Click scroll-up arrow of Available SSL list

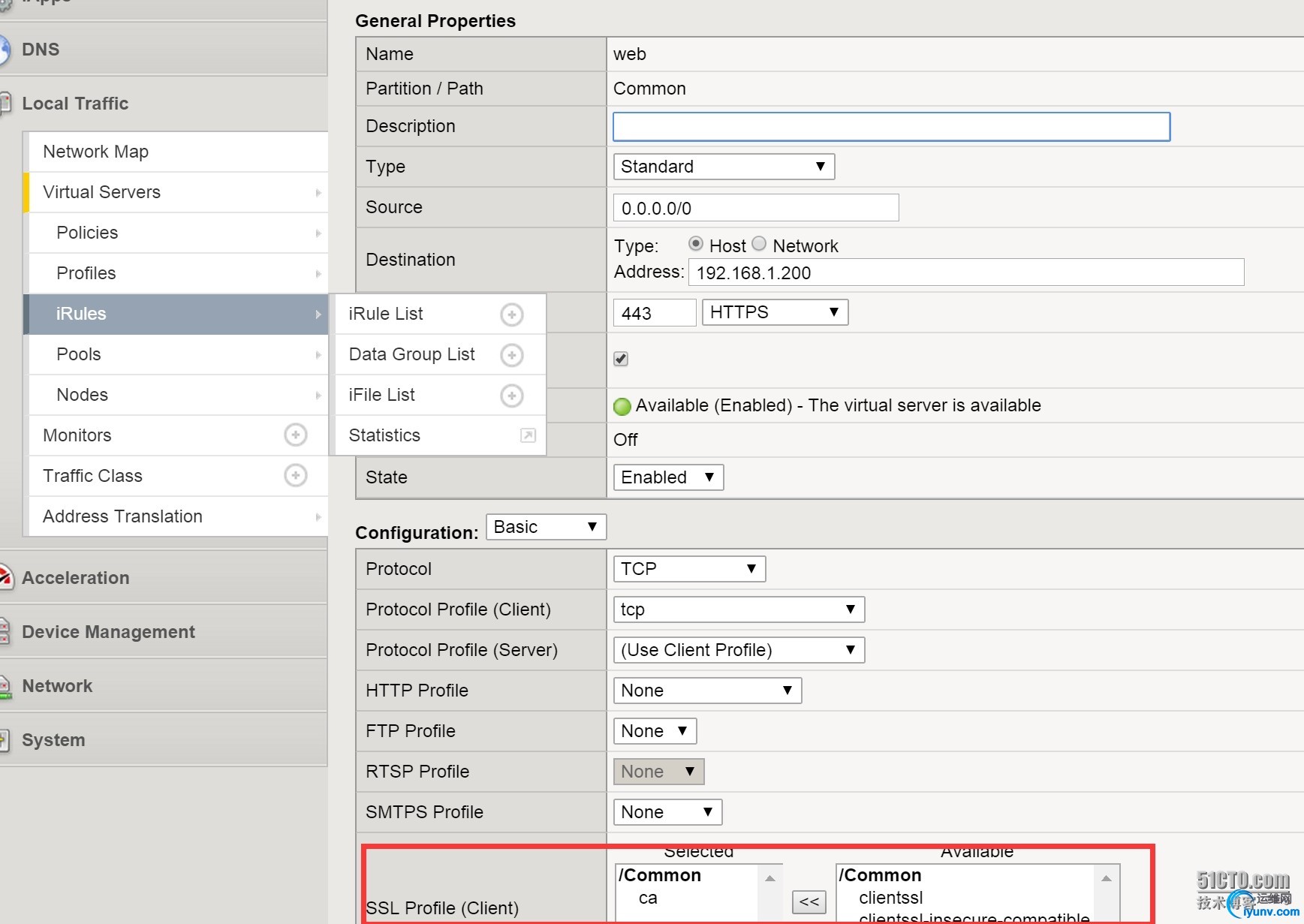click(1107, 877)
